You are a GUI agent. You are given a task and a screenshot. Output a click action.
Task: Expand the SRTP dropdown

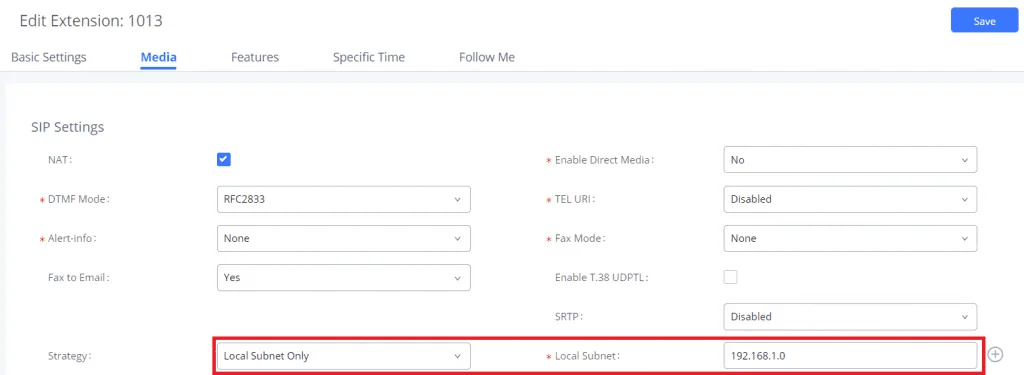pos(850,316)
